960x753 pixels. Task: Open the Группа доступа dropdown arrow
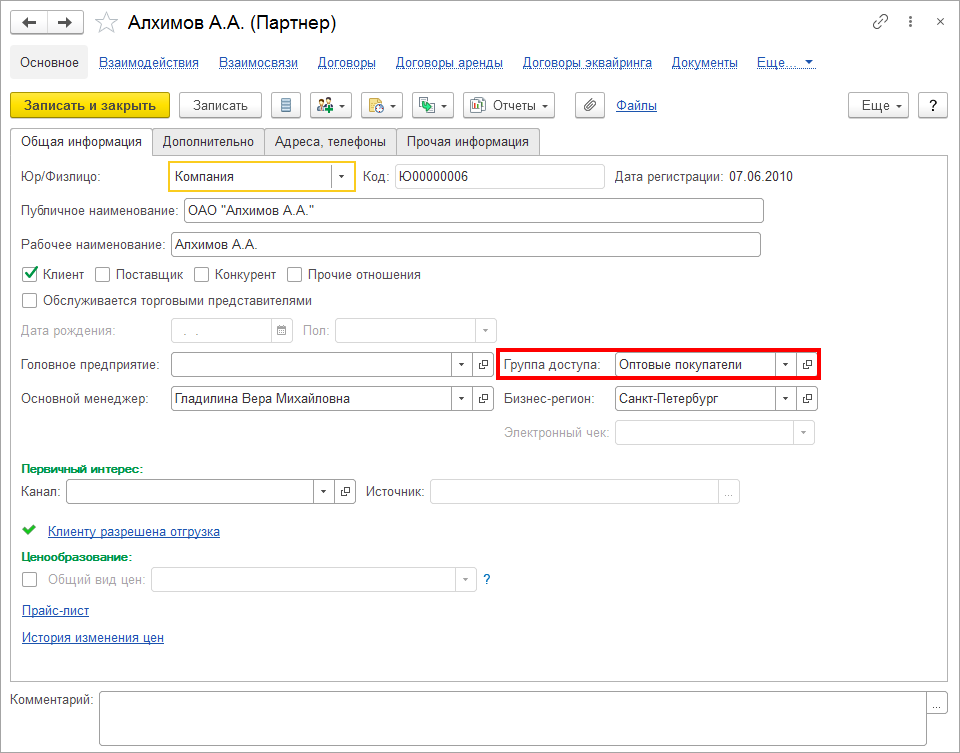[x=785, y=365]
